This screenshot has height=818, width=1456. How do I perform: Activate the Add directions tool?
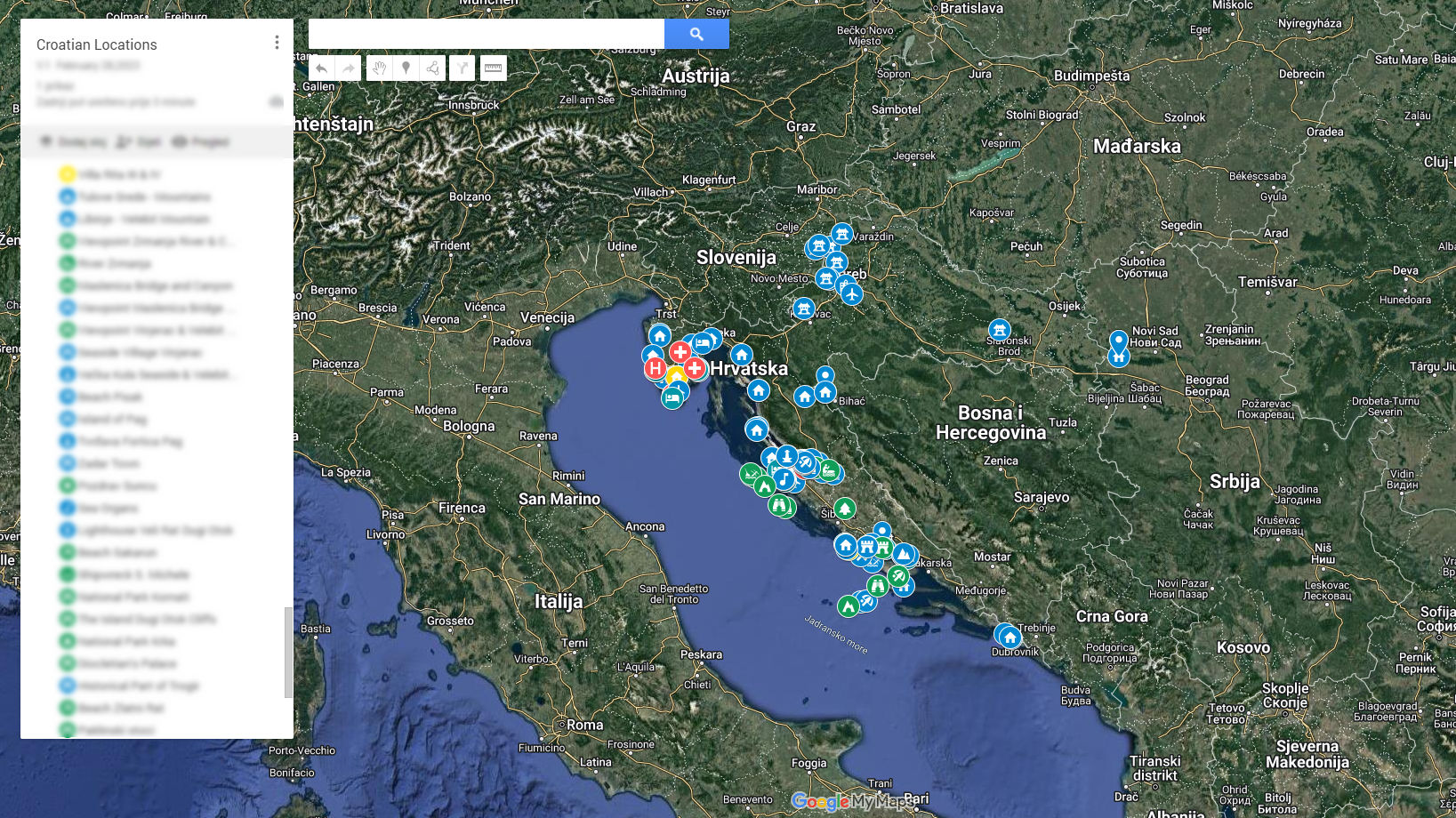(462, 68)
